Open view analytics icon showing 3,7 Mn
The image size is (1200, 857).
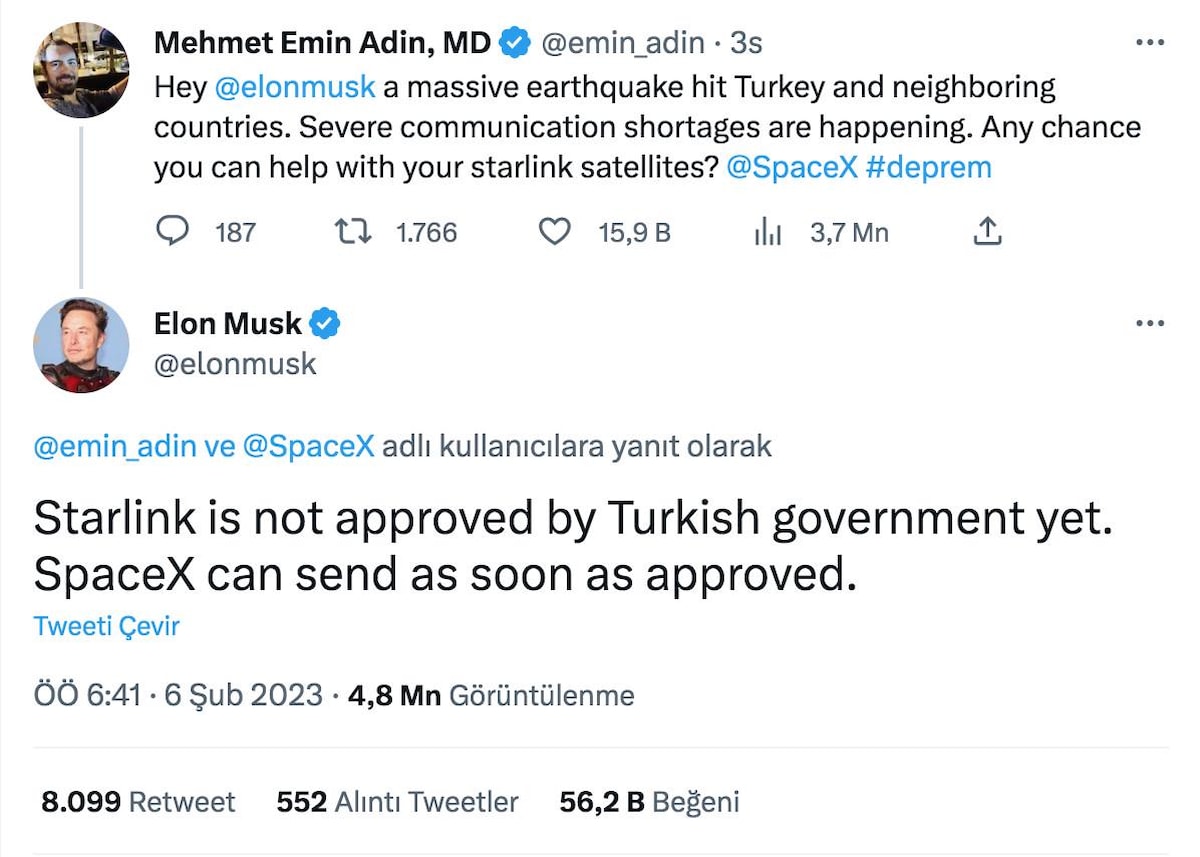(x=766, y=233)
